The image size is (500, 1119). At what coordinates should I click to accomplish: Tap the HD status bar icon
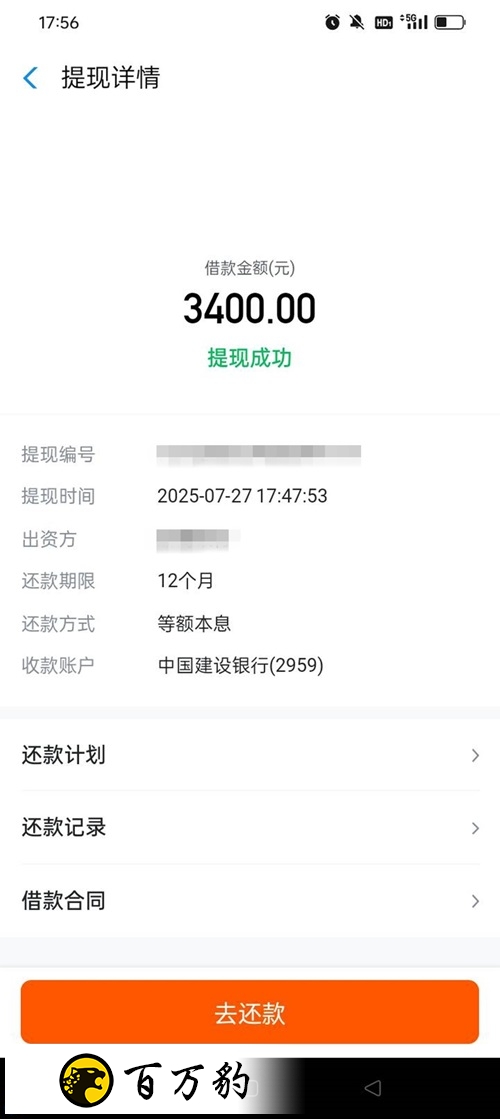coord(384,23)
